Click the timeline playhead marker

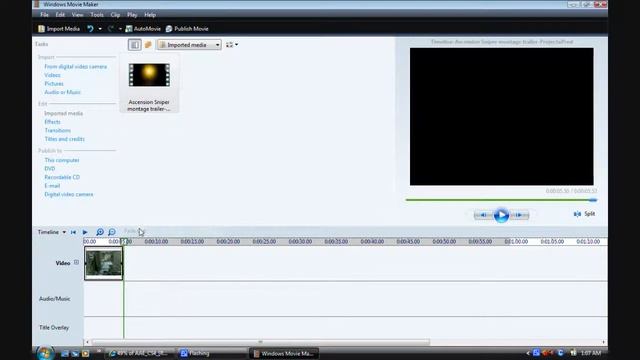tap(123, 241)
